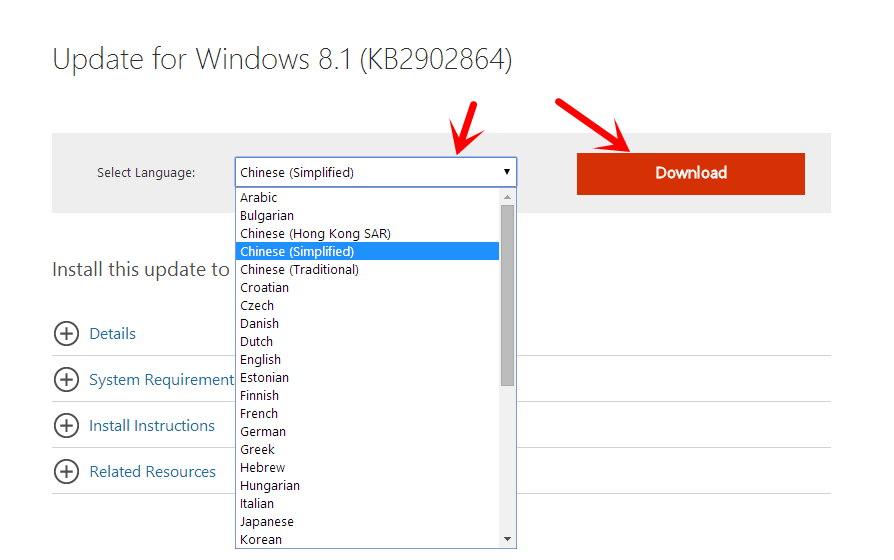Click the red Download button
The height and width of the screenshot is (560, 894).
tap(690, 173)
